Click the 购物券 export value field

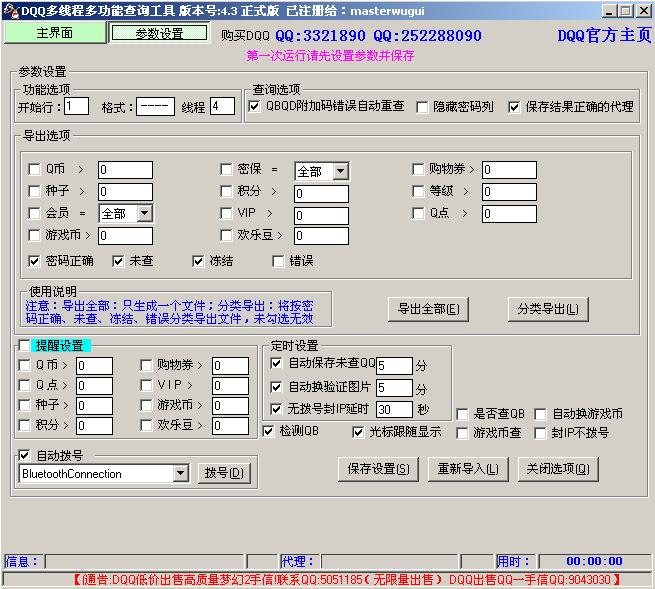coord(509,170)
